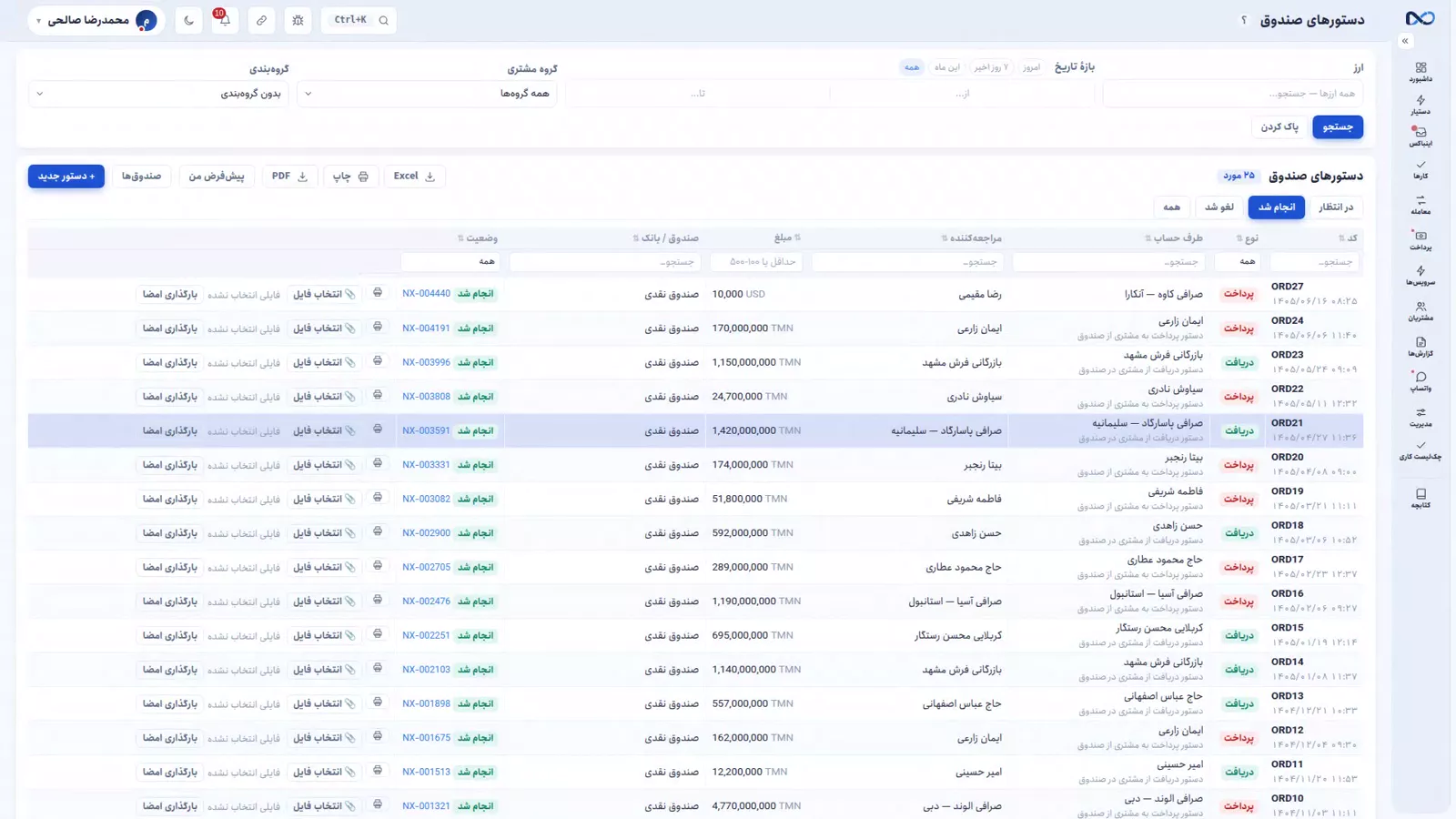
Task: Open the گزارش‌ها reports sidebar icon
Action: (x=1421, y=347)
